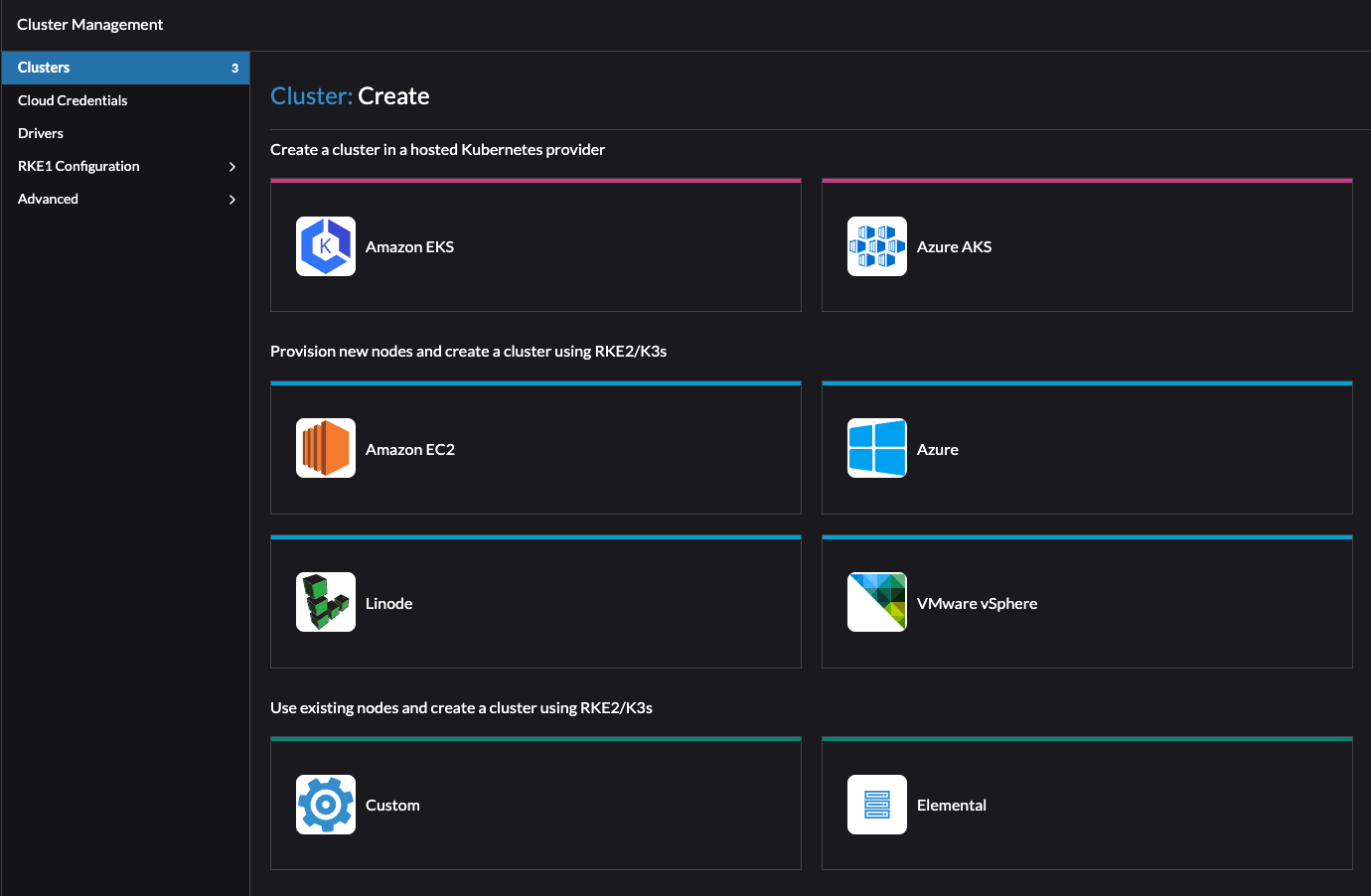Click the Azure Windows logo icon
1371x896 pixels.
(877, 448)
